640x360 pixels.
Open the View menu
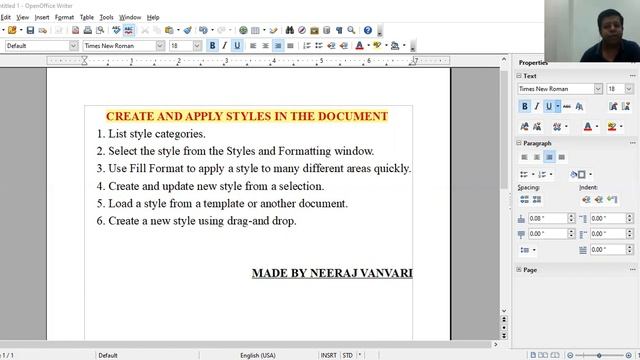point(22,17)
